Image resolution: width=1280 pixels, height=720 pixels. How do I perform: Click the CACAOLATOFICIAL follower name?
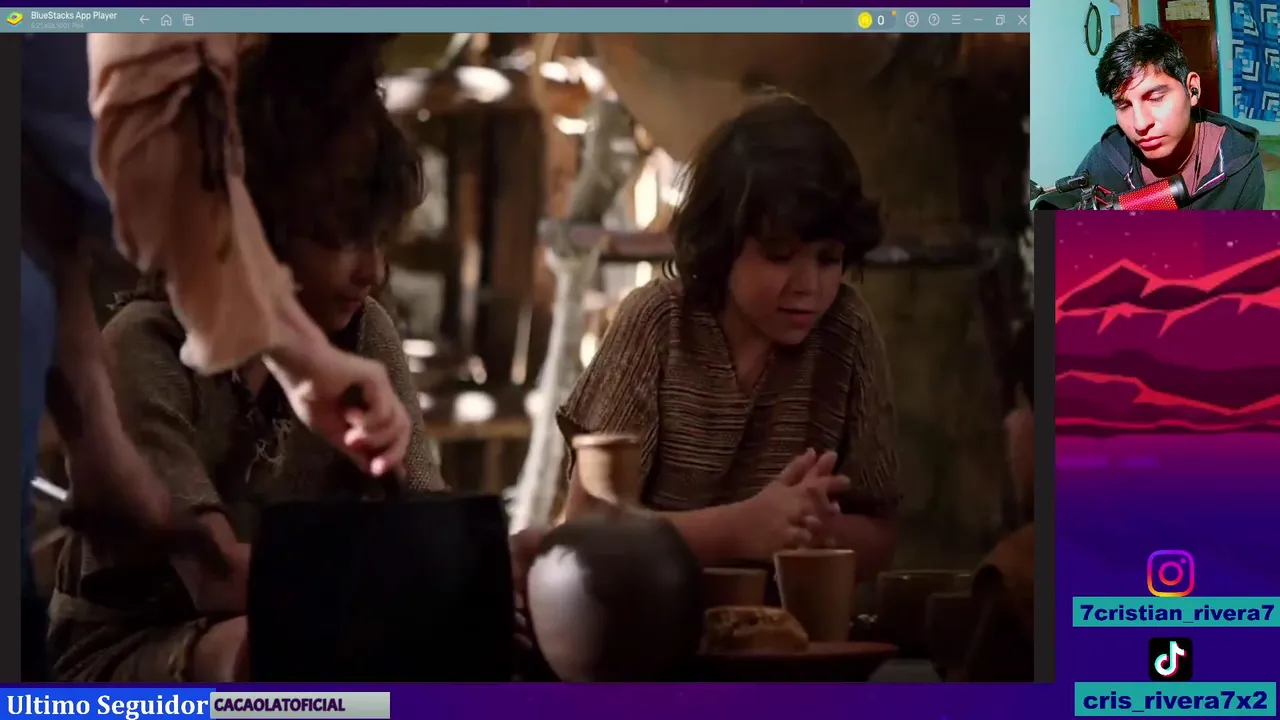coord(279,705)
